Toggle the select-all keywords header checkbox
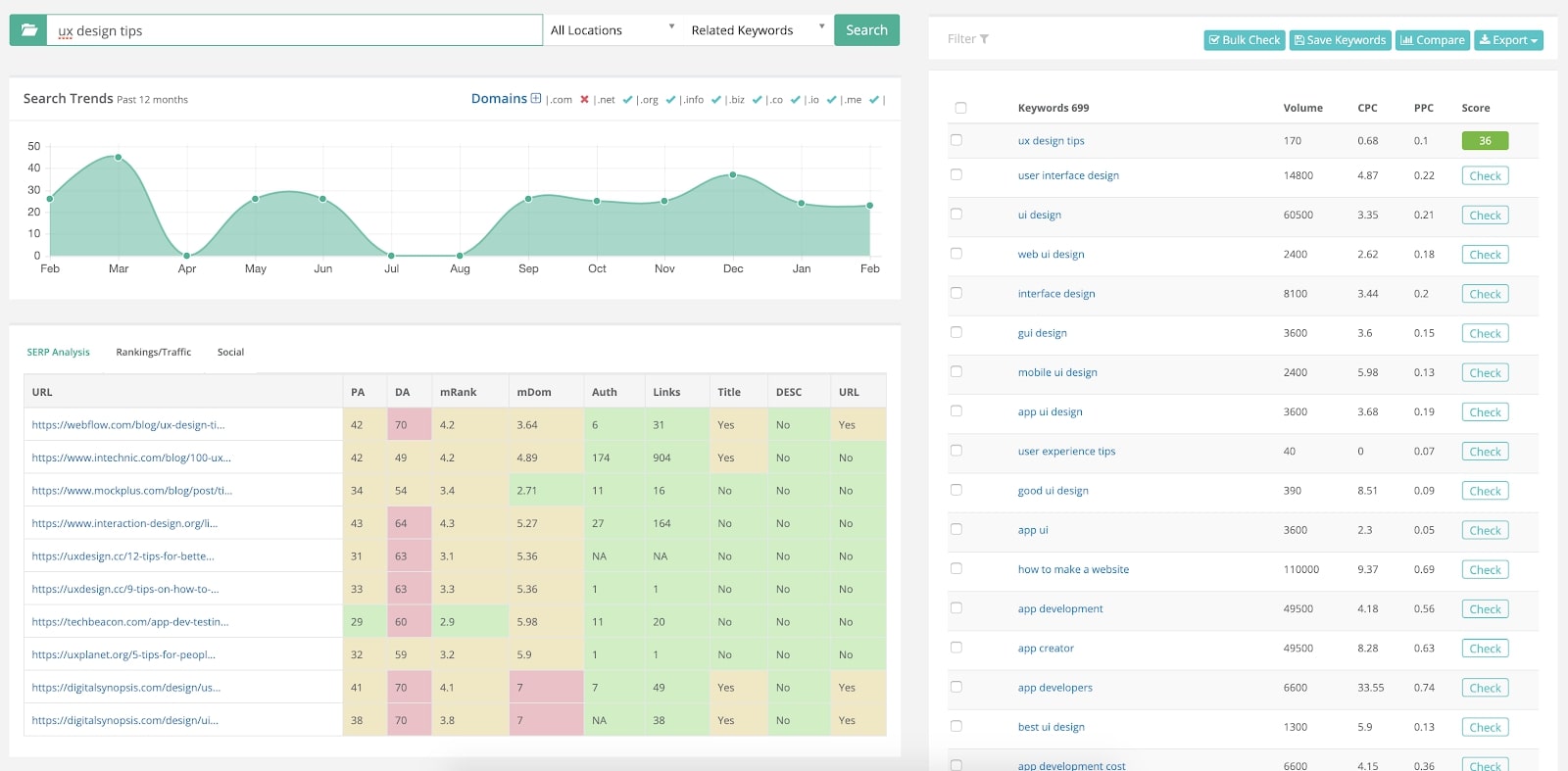Image resolution: width=1568 pixels, height=771 pixels. click(x=960, y=108)
